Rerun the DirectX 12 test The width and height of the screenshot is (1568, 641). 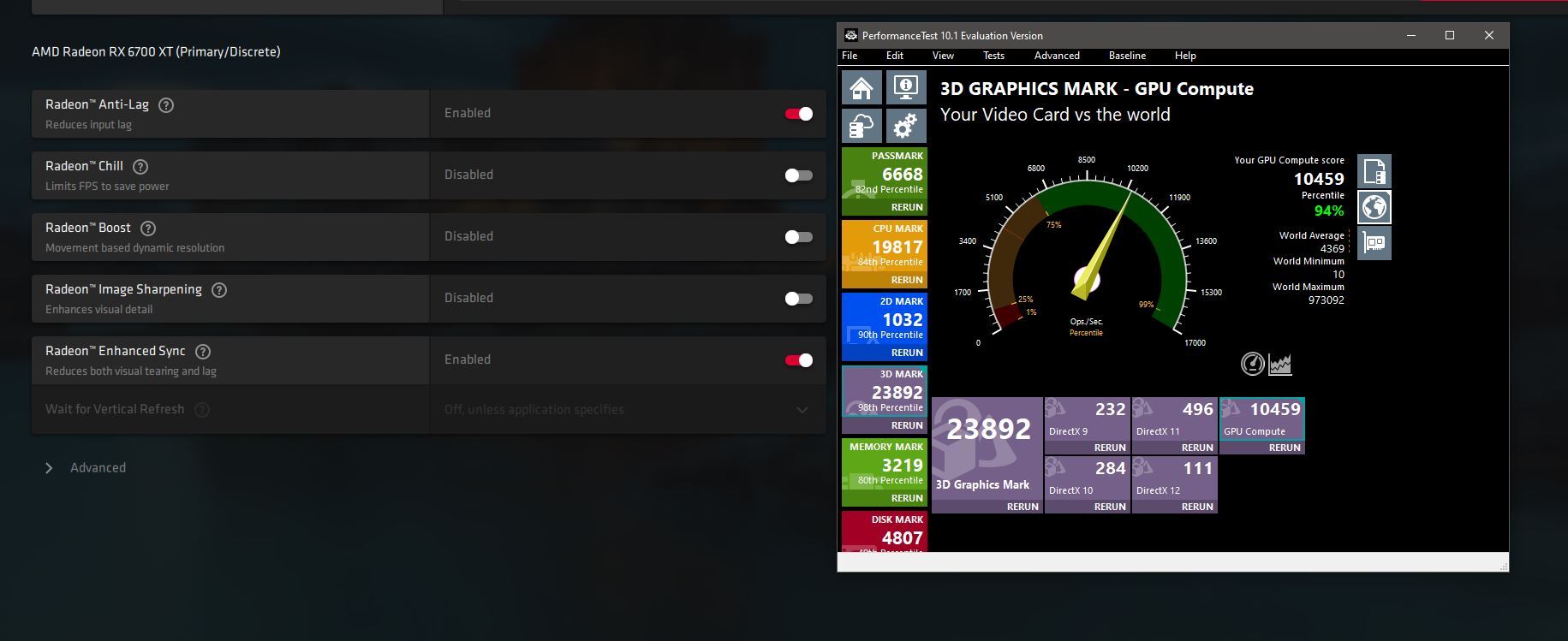1197,507
